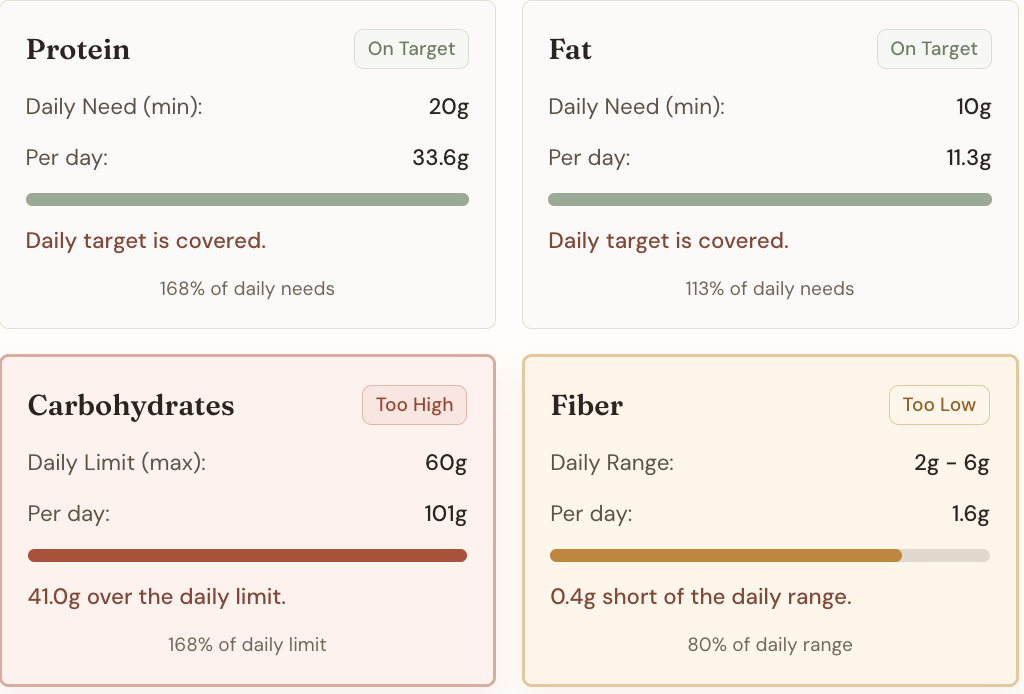Click the "168% of daily needs" text
This screenshot has height=694, width=1024.
[247, 289]
